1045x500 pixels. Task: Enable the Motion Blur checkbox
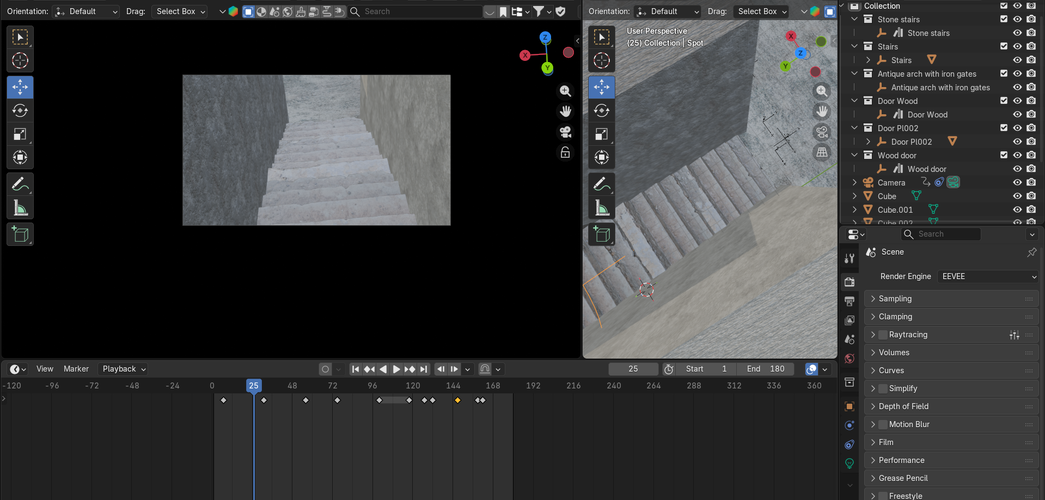(882, 425)
